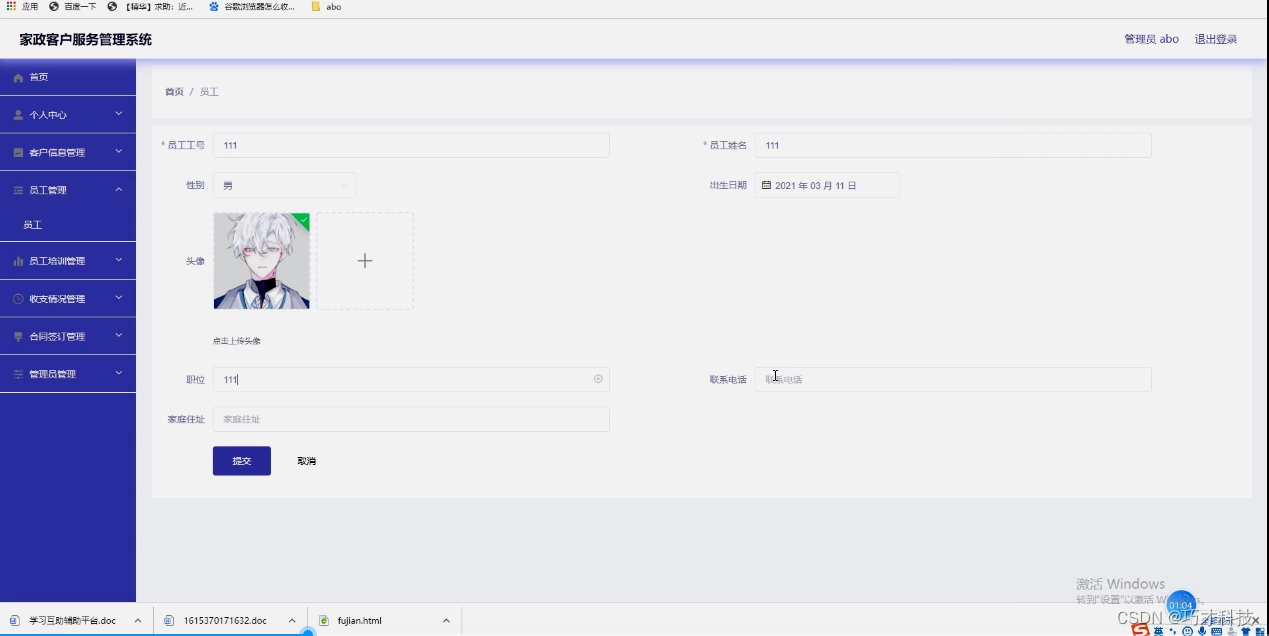Image resolution: width=1269 pixels, height=636 pixels.
Task: Click the 管理员 abo account link
Action: click(1151, 39)
